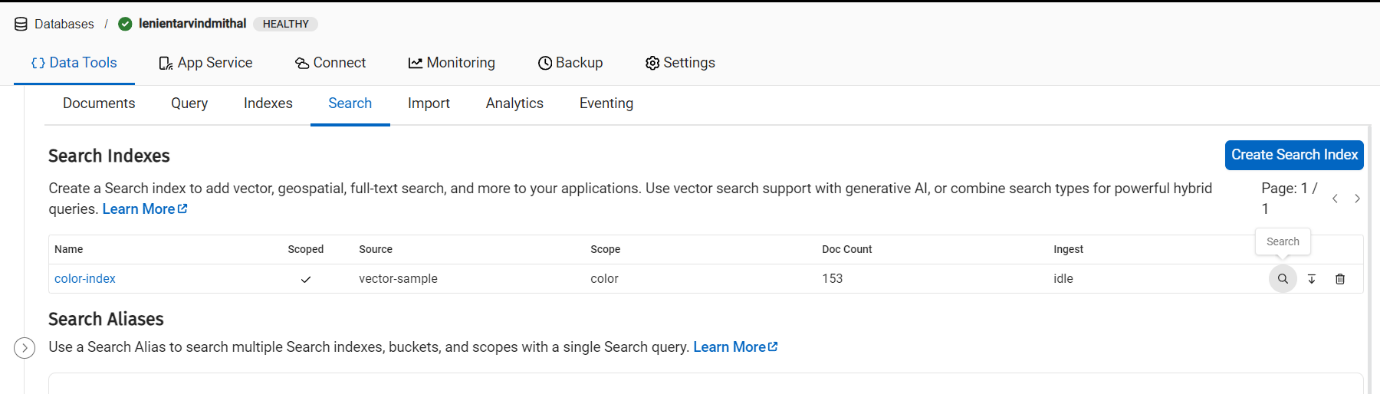
Task: Go to the Backup tab
Action: coord(570,63)
